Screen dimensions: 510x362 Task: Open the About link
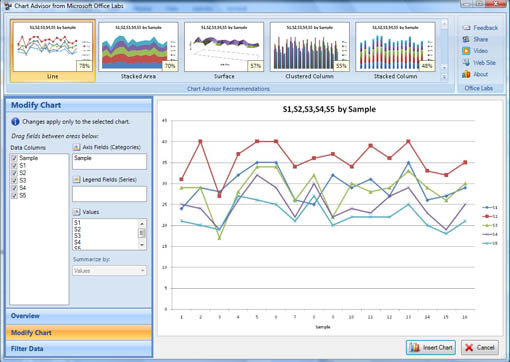481,74
